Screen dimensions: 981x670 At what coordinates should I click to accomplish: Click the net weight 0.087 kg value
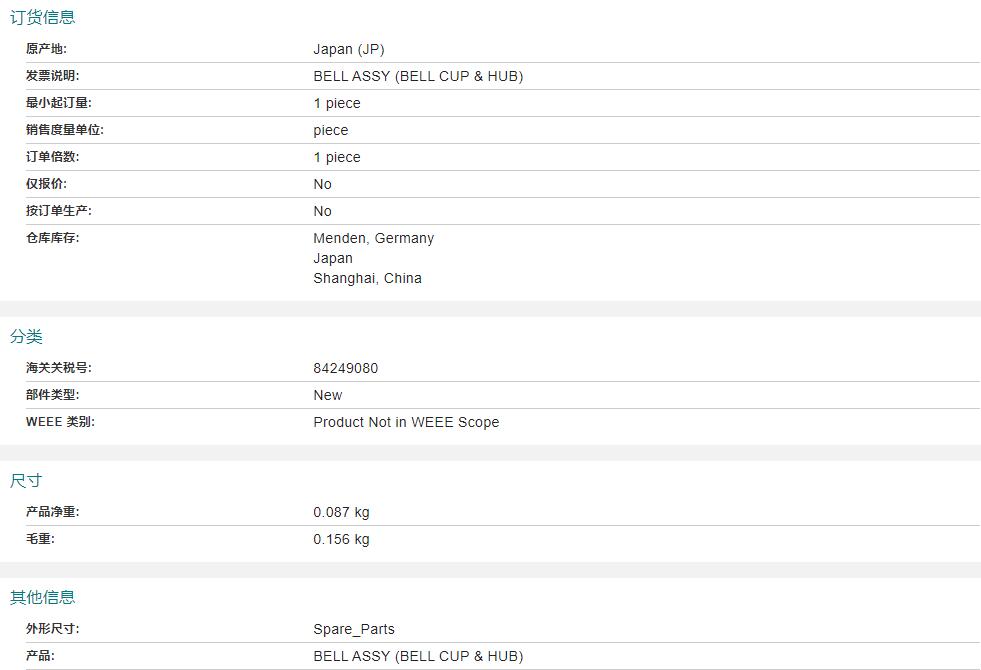[341, 512]
